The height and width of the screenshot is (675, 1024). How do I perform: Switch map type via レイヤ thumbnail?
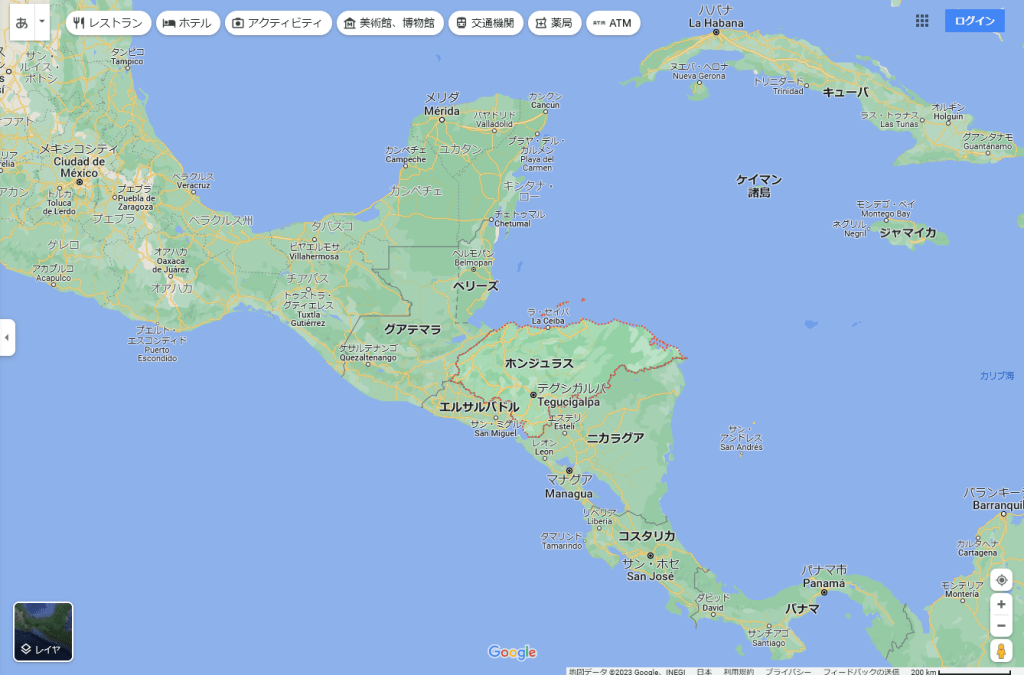(43, 631)
